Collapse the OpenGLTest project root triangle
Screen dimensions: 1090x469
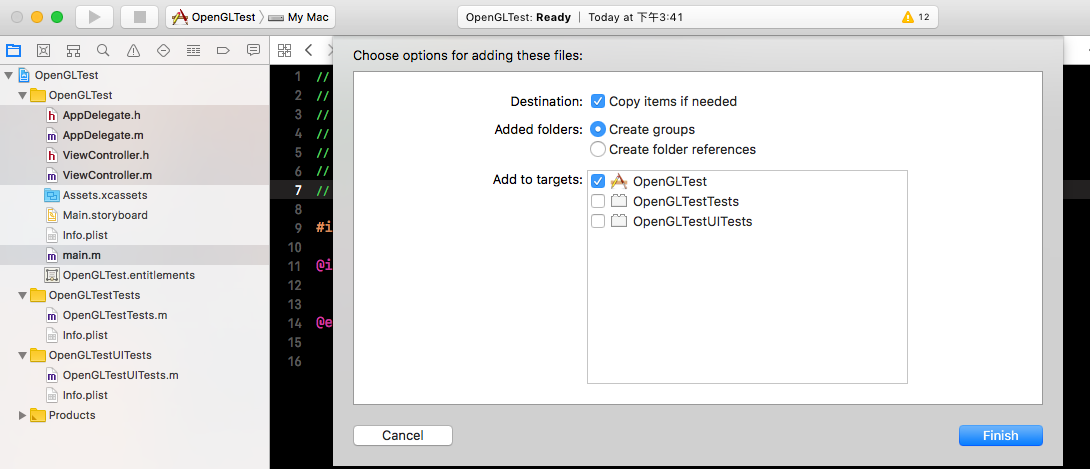tap(8, 75)
